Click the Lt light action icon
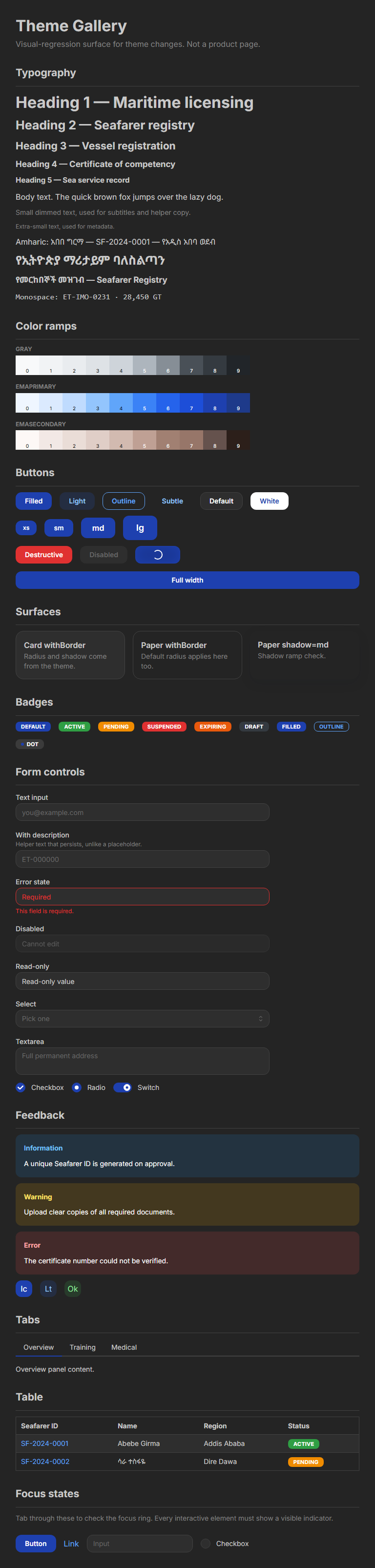Image resolution: width=375 pixels, height=1568 pixels. coord(48,1289)
